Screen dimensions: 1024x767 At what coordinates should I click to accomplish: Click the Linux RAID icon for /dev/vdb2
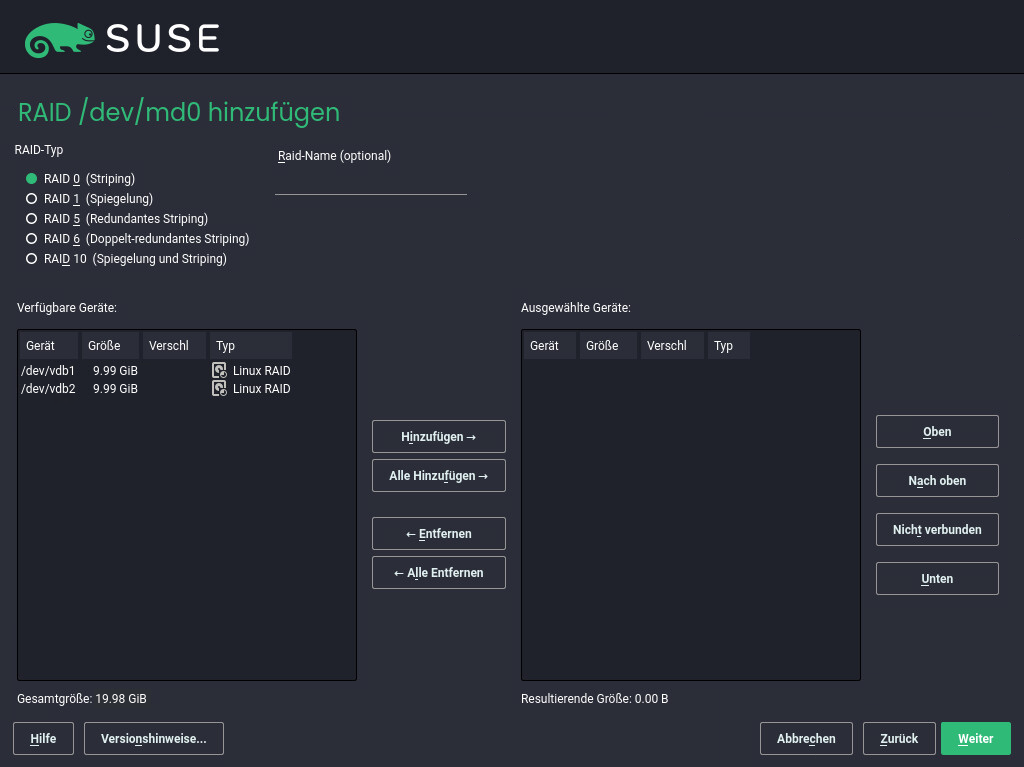(x=219, y=389)
